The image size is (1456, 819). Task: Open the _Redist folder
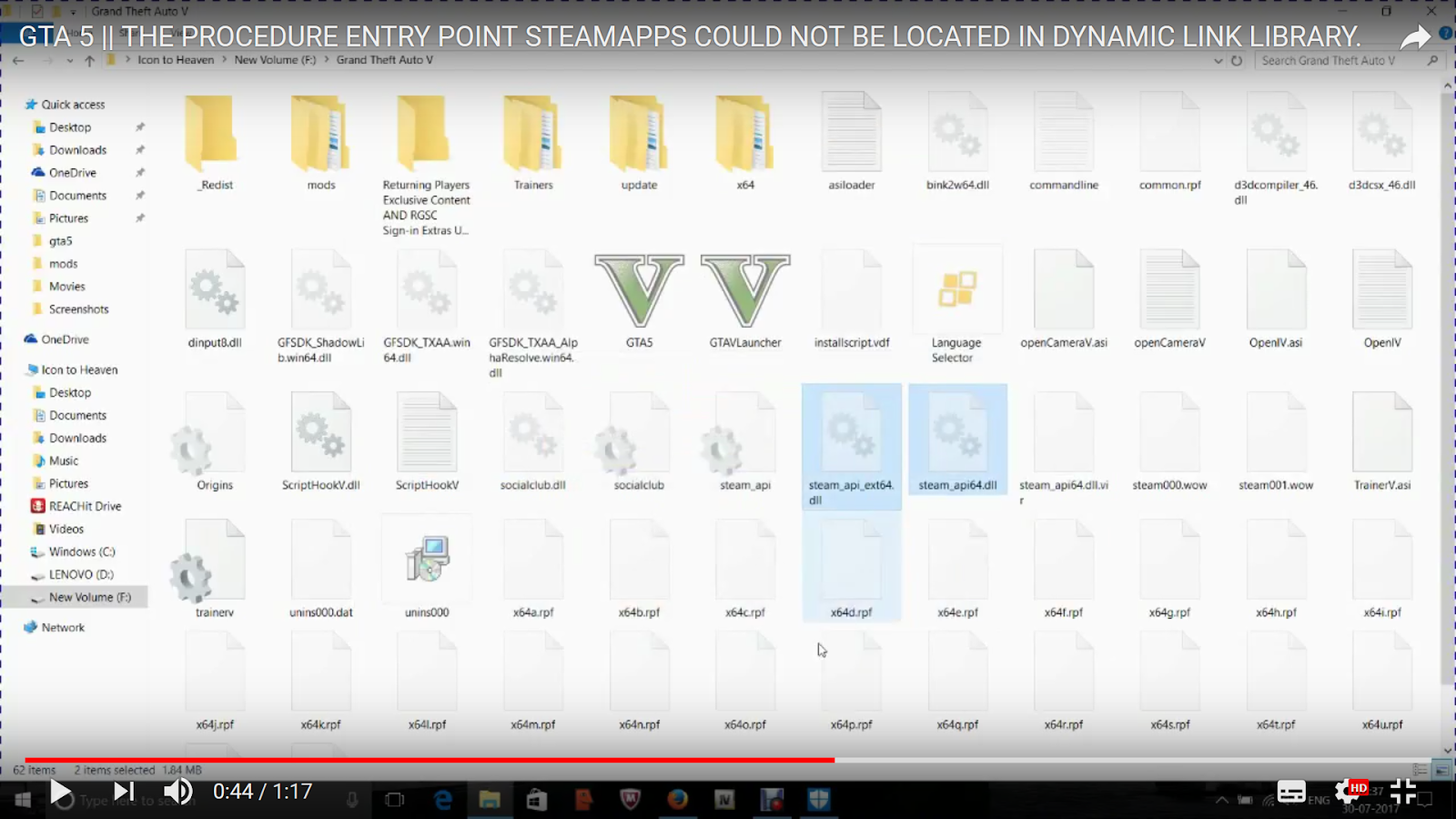[x=216, y=141]
